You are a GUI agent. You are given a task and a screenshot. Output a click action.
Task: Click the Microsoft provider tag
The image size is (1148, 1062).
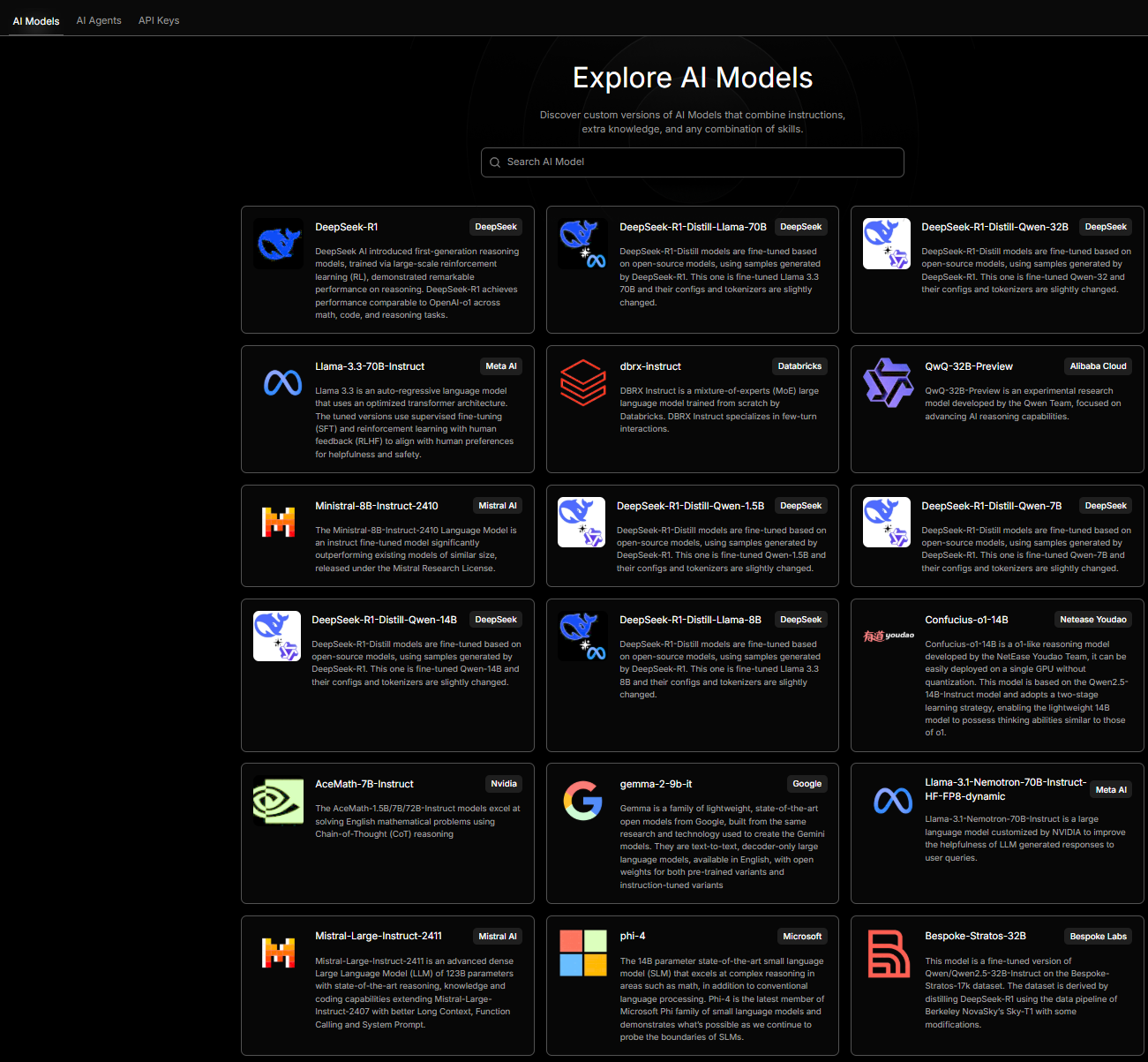pyautogui.click(x=802, y=937)
